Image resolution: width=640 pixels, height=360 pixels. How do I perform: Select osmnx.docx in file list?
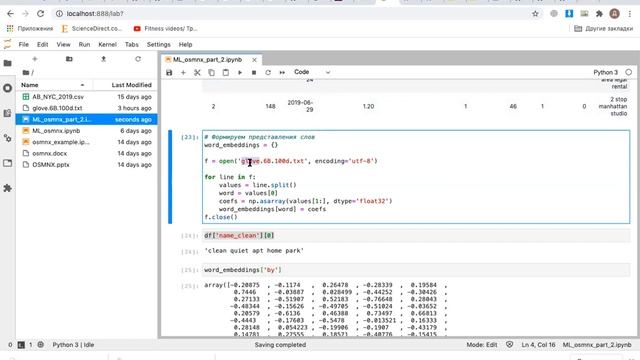(87, 153)
